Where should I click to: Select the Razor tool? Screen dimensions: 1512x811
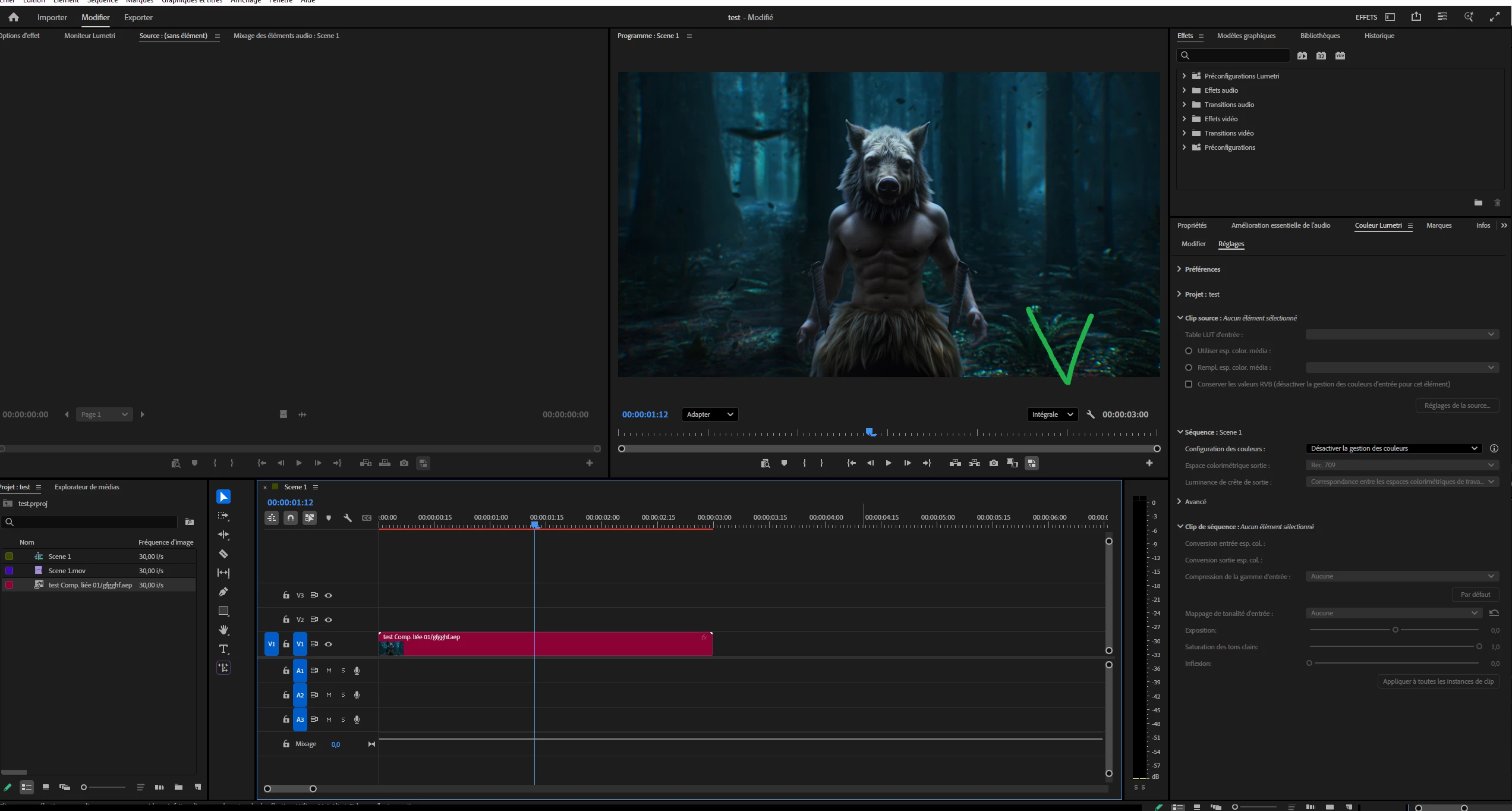pos(223,554)
